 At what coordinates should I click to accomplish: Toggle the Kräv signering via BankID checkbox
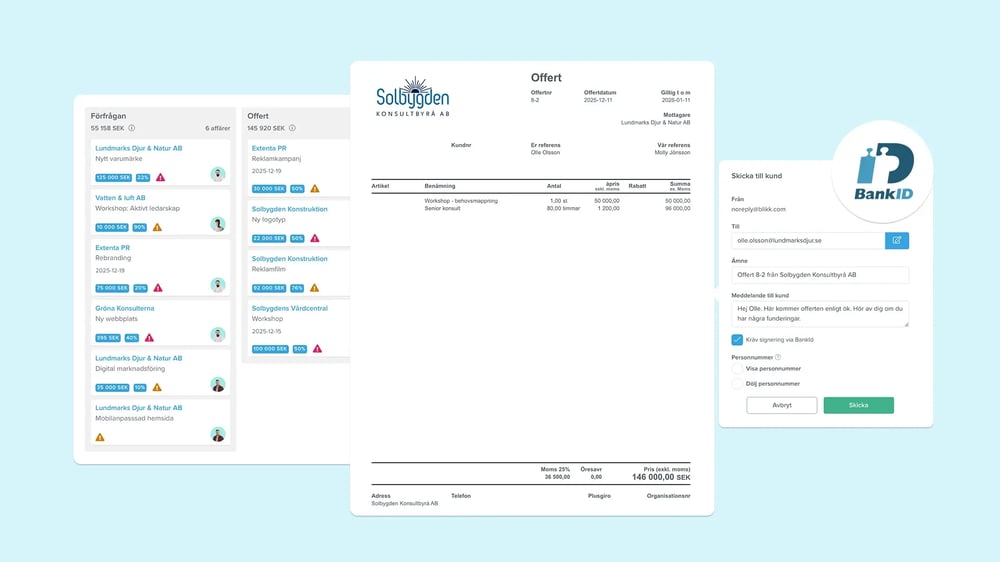[x=737, y=340]
